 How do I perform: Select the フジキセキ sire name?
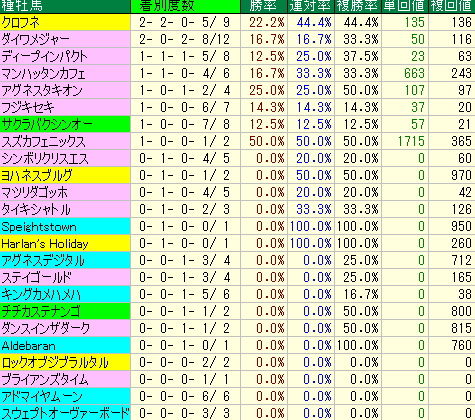[x=28, y=107]
